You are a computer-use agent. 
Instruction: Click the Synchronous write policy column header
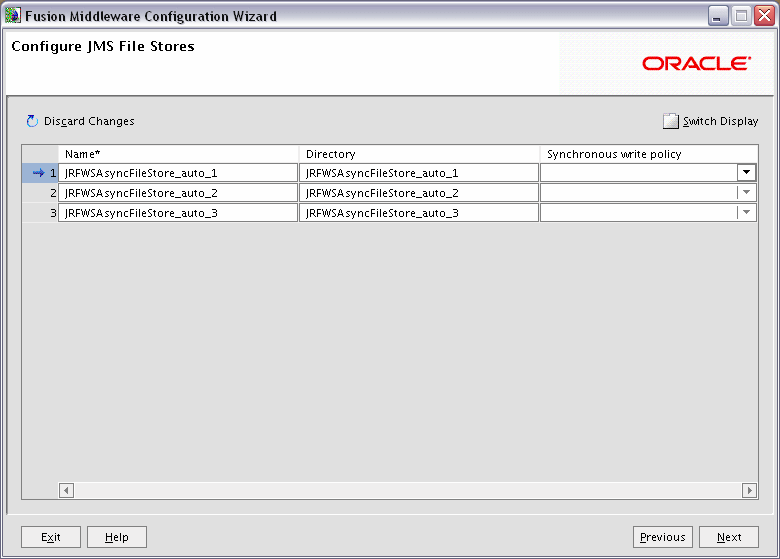click(649, 154)
